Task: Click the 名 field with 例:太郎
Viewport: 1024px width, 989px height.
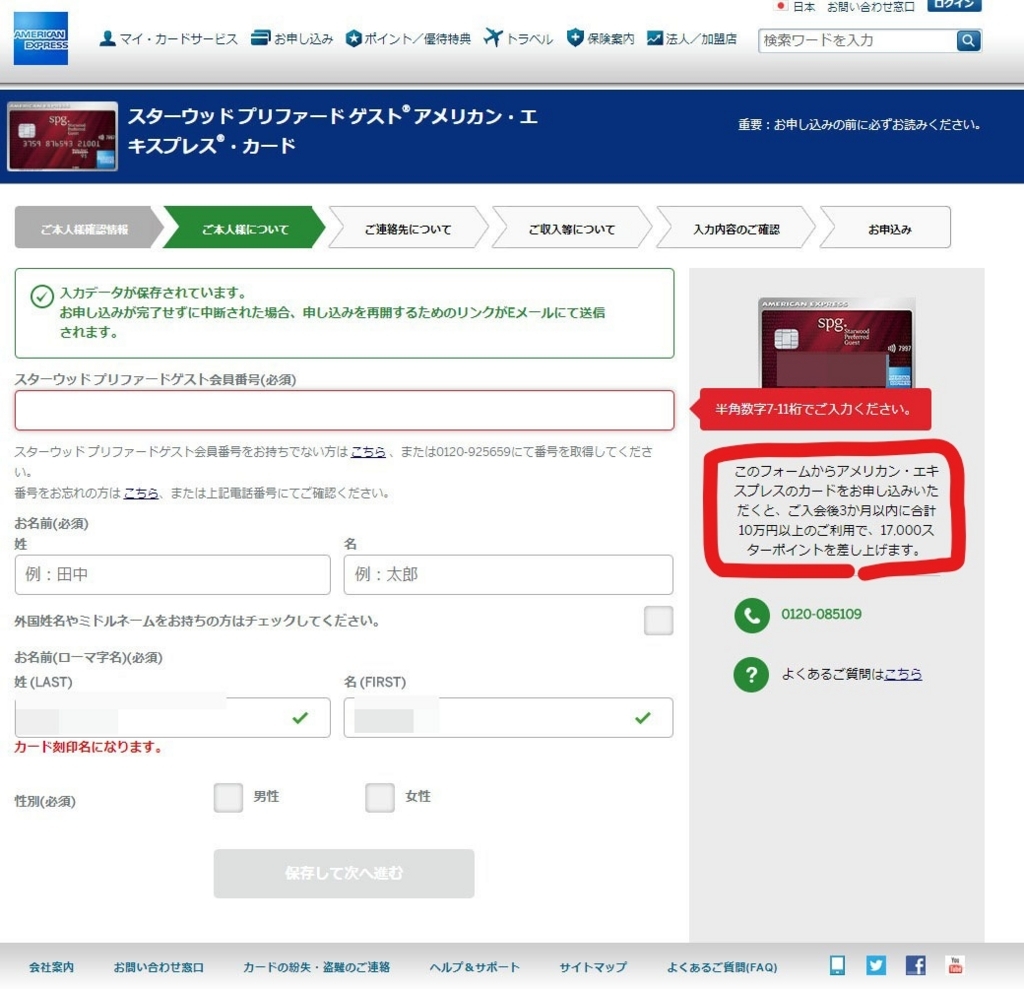Action: [508, 575]
